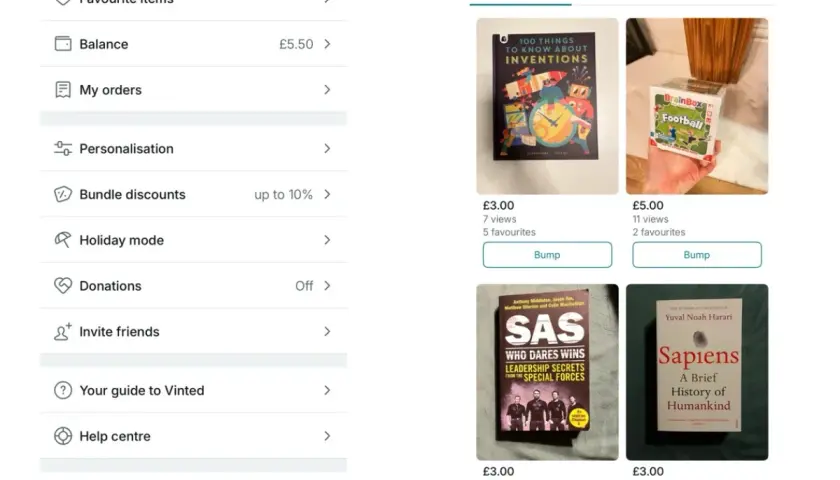Open the SAS Who Dares Wins photo
The width and height of the screenshot is (840, 480).
pos(547,372)
